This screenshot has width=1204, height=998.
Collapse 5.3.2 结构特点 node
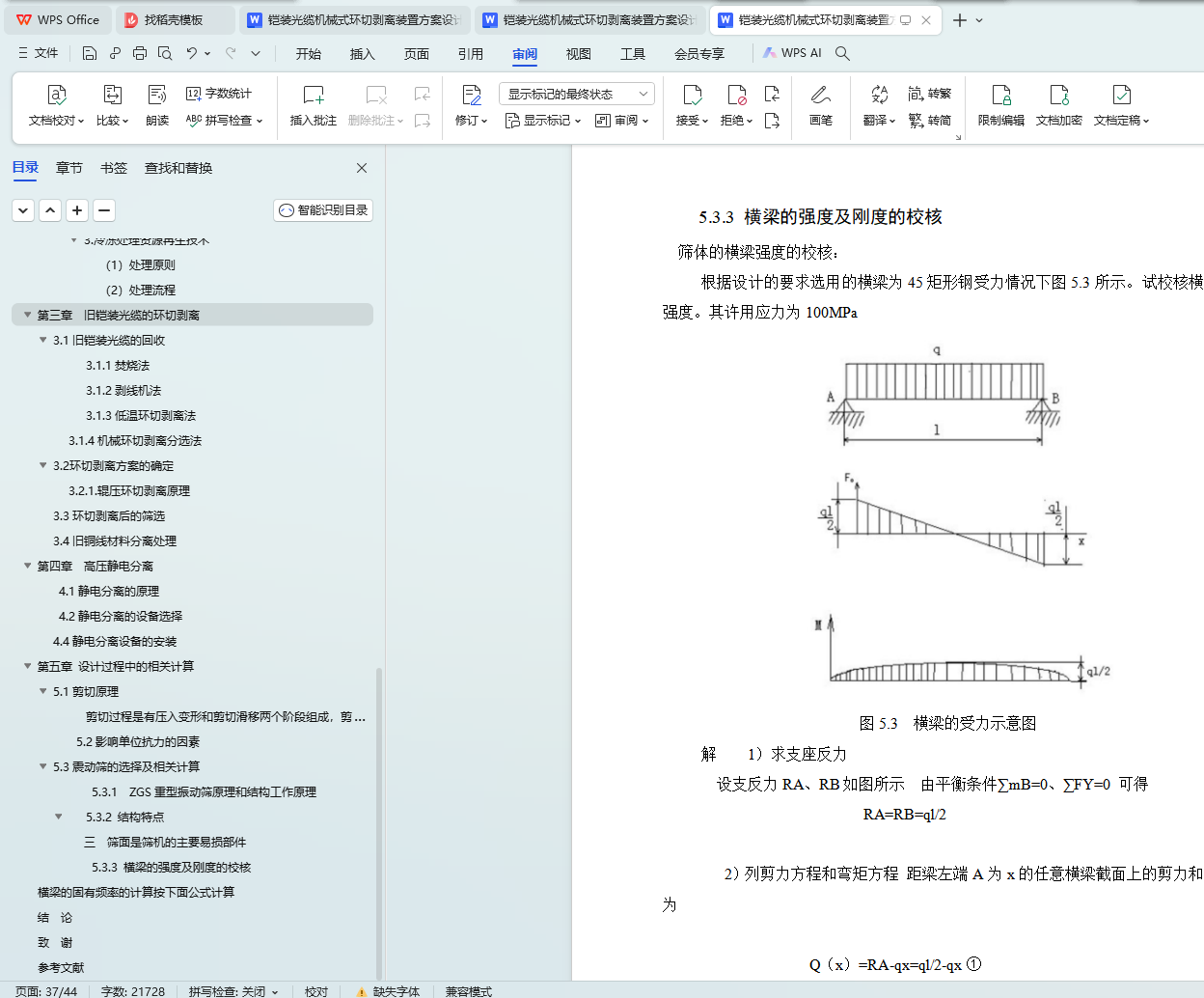coord(58,817)
